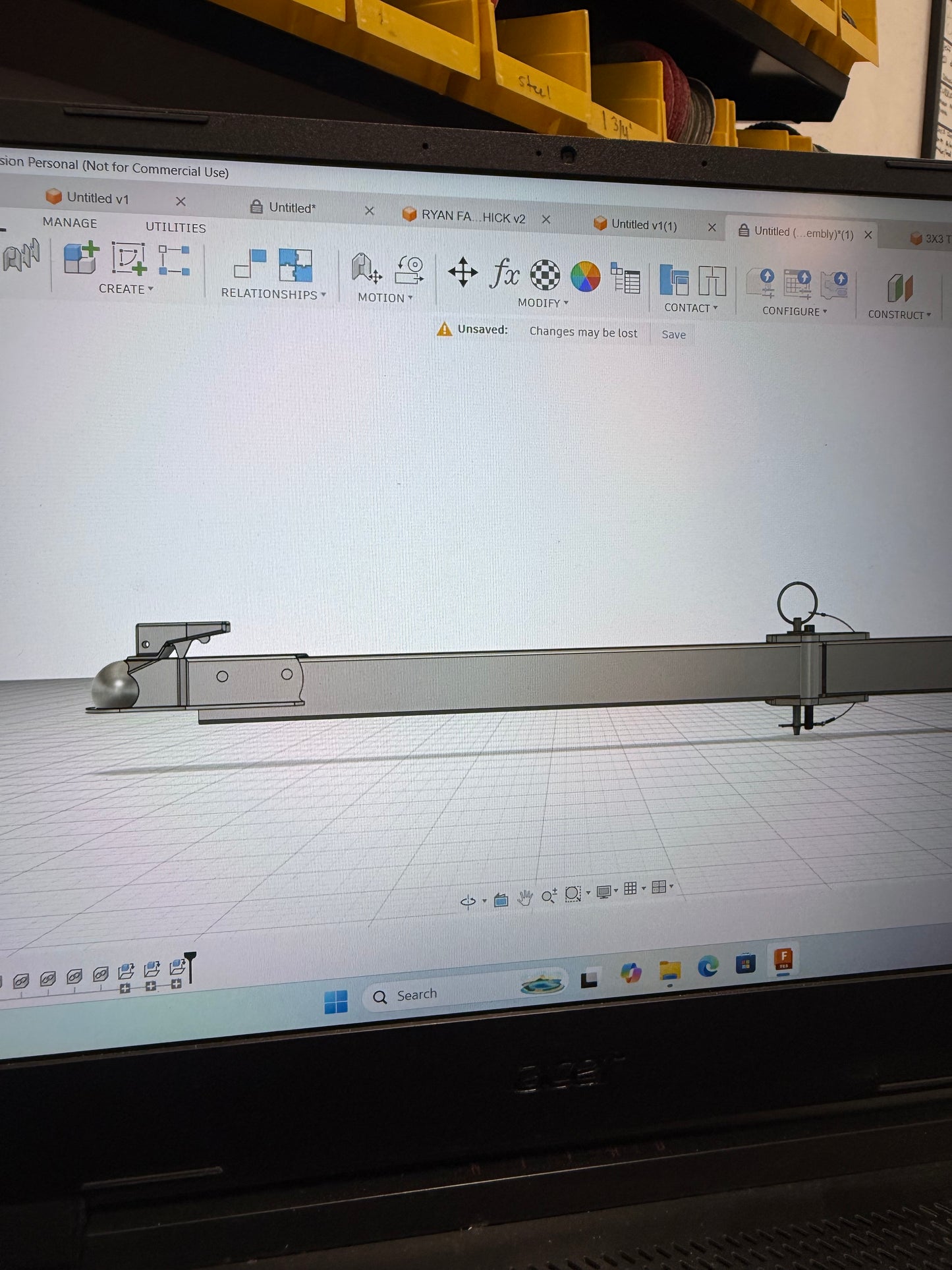Image resolution: width=952 pixels, height=1270 pixels.
Task: Click the Viewports layout icon
Action: click(659, 887)
